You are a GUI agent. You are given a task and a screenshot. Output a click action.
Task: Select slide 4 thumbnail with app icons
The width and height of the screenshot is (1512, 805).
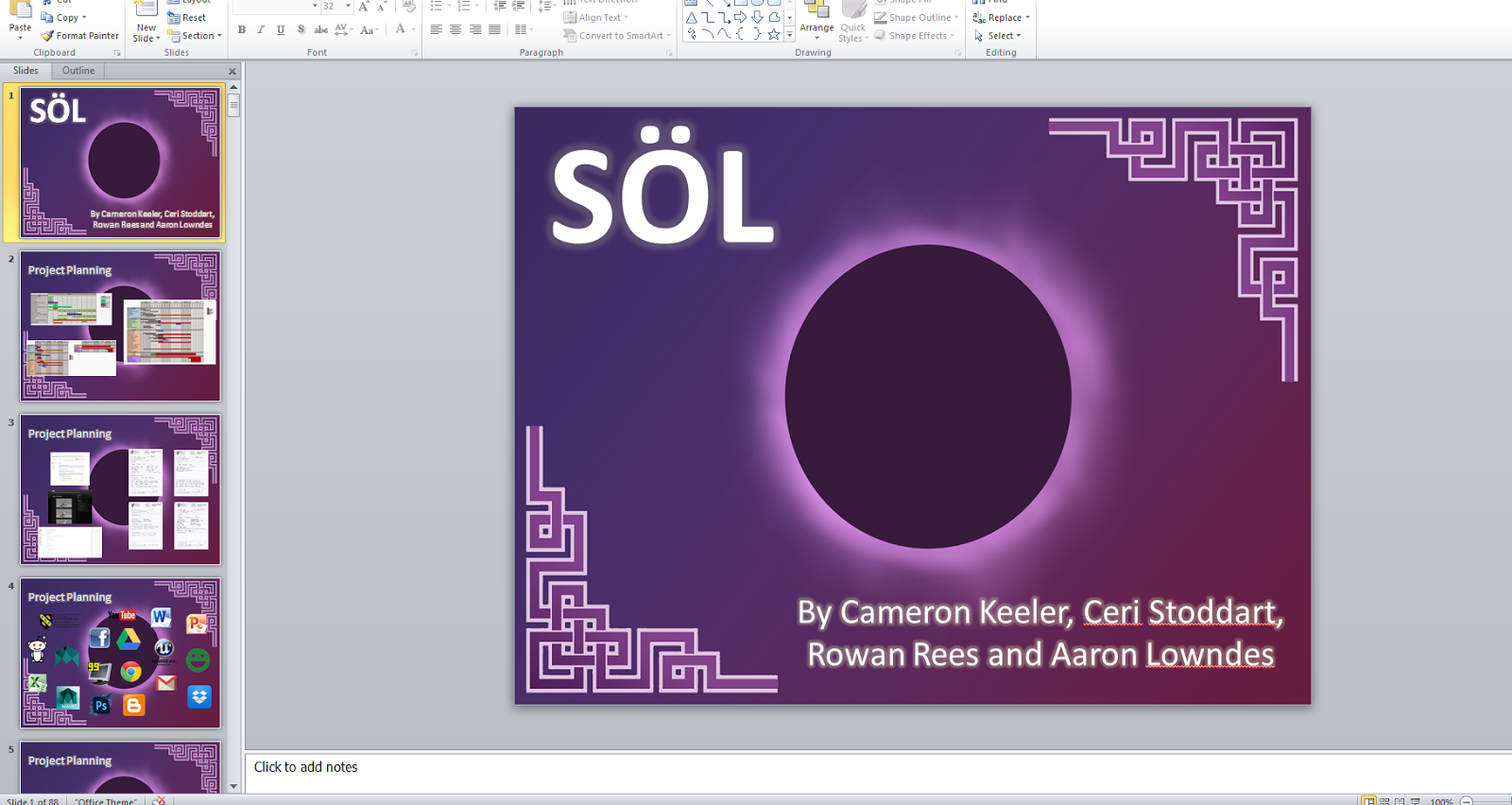click(x=120, y=653)
